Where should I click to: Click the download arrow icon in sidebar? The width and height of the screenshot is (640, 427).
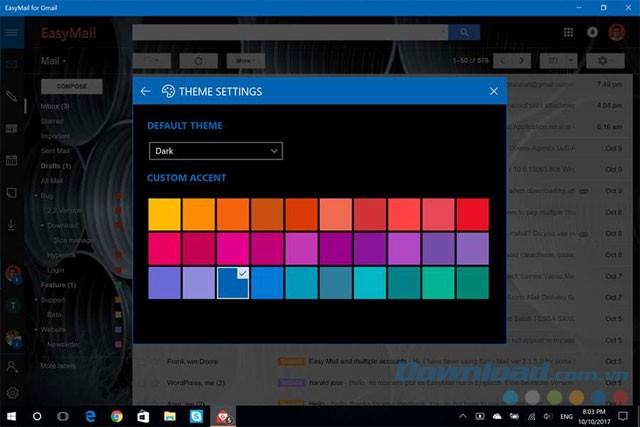point(12,224)
